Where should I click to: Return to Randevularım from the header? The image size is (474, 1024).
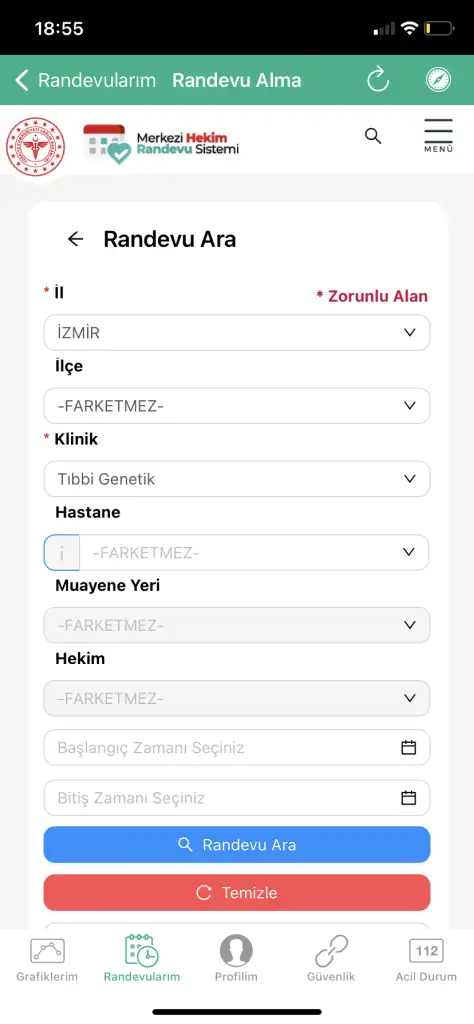tap(86, 80)
